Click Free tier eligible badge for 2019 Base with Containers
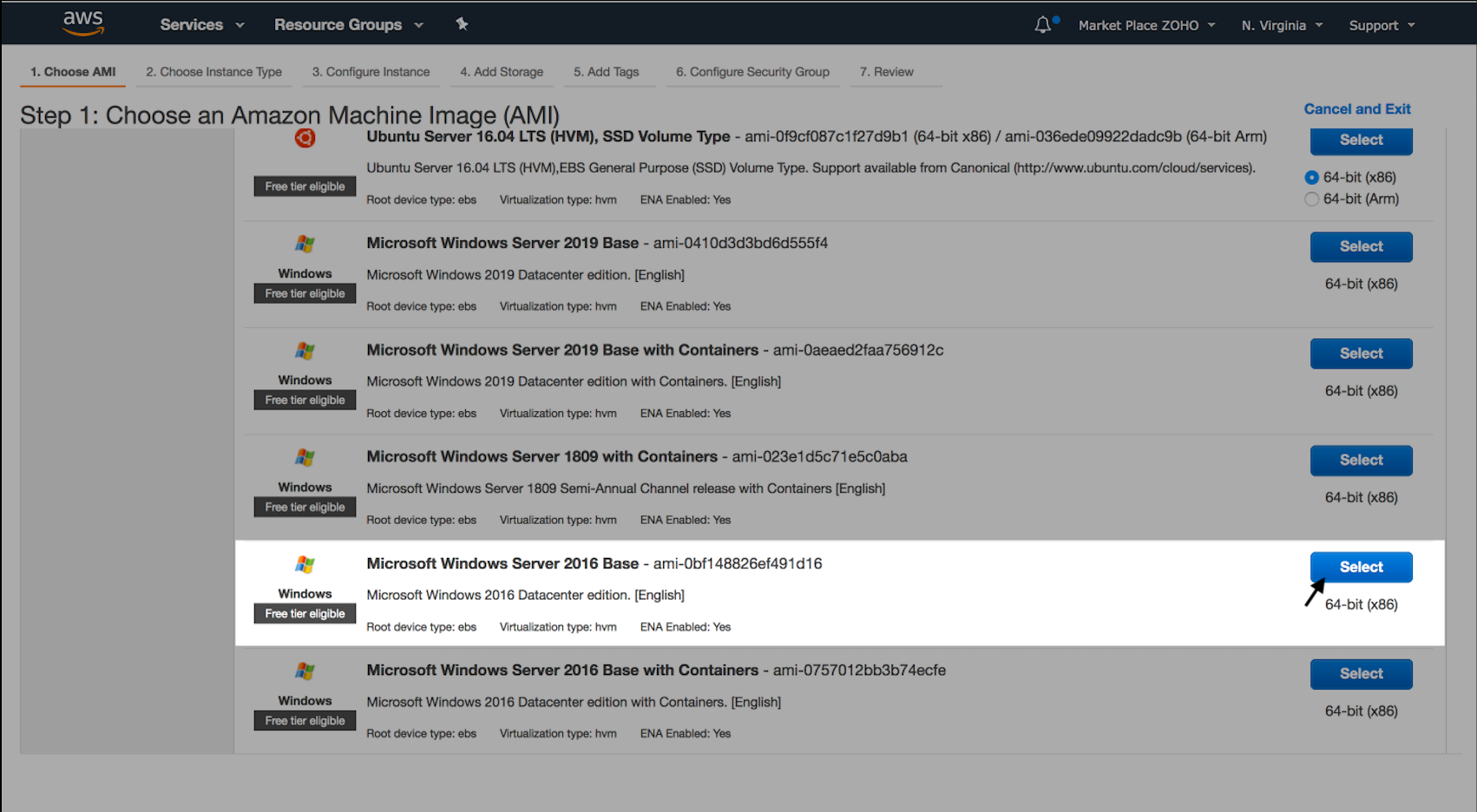 pyautogui.click(x=305, y=401)
